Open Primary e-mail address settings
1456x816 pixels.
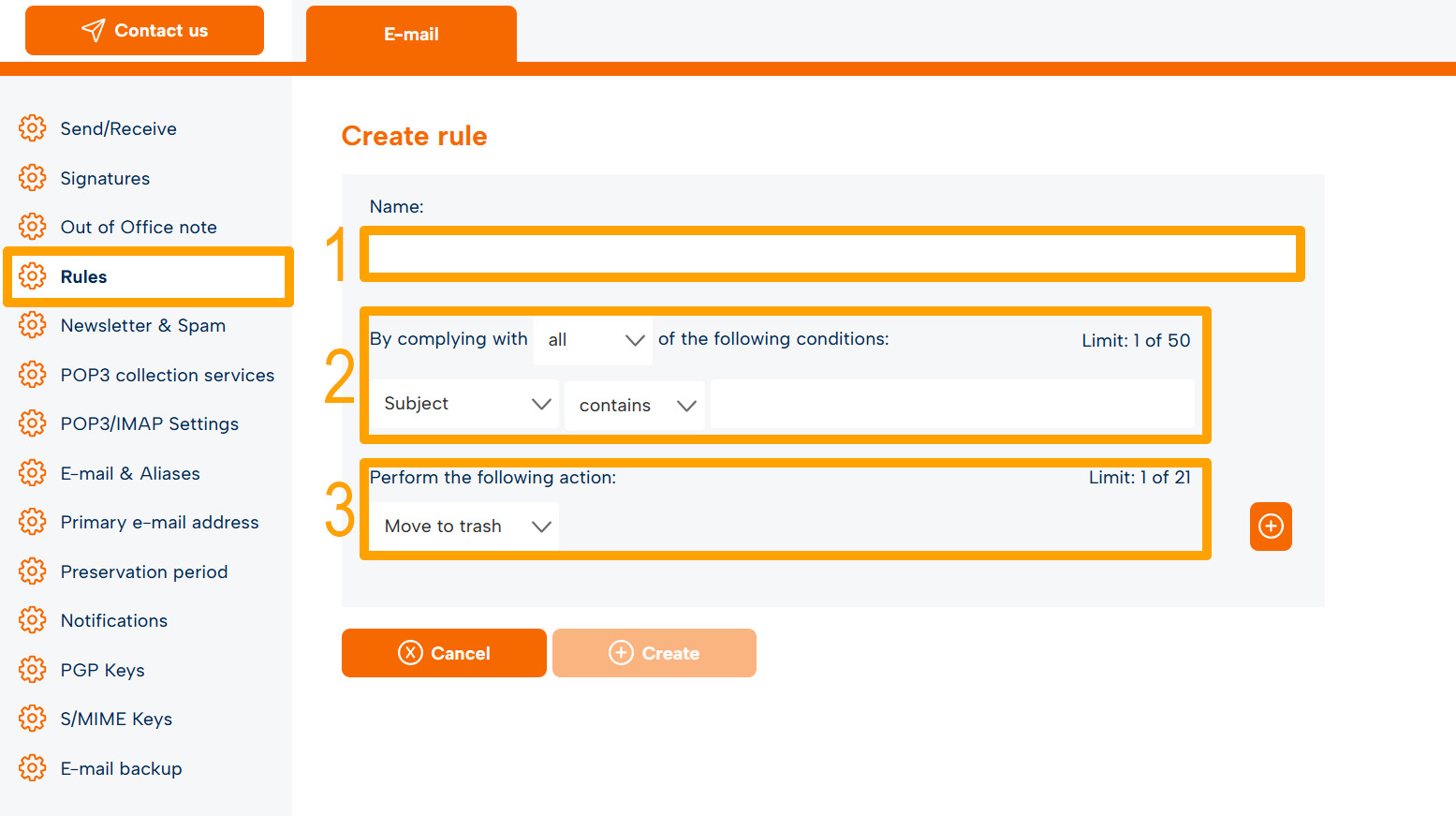tap(160, 522)
